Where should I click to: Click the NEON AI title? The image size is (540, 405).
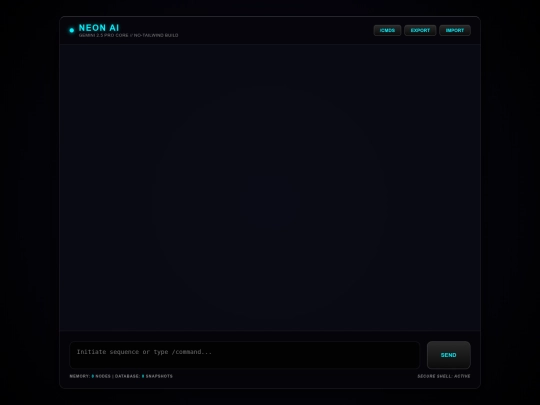pos(99,28)
